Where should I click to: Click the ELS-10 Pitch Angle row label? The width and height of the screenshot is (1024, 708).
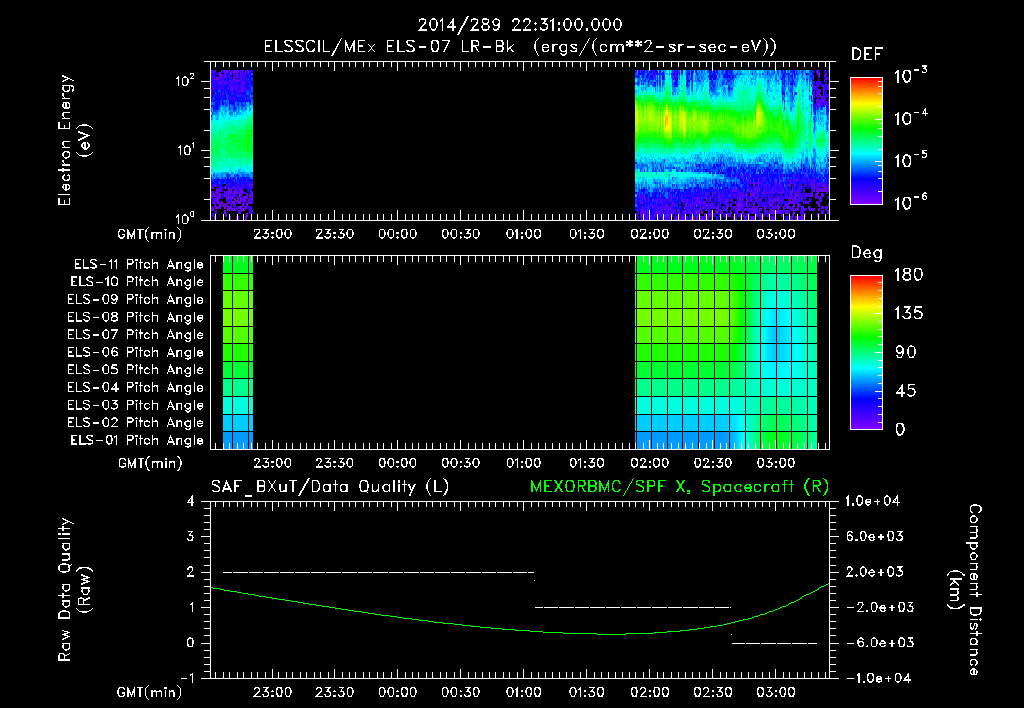click(x=137, y=282)
